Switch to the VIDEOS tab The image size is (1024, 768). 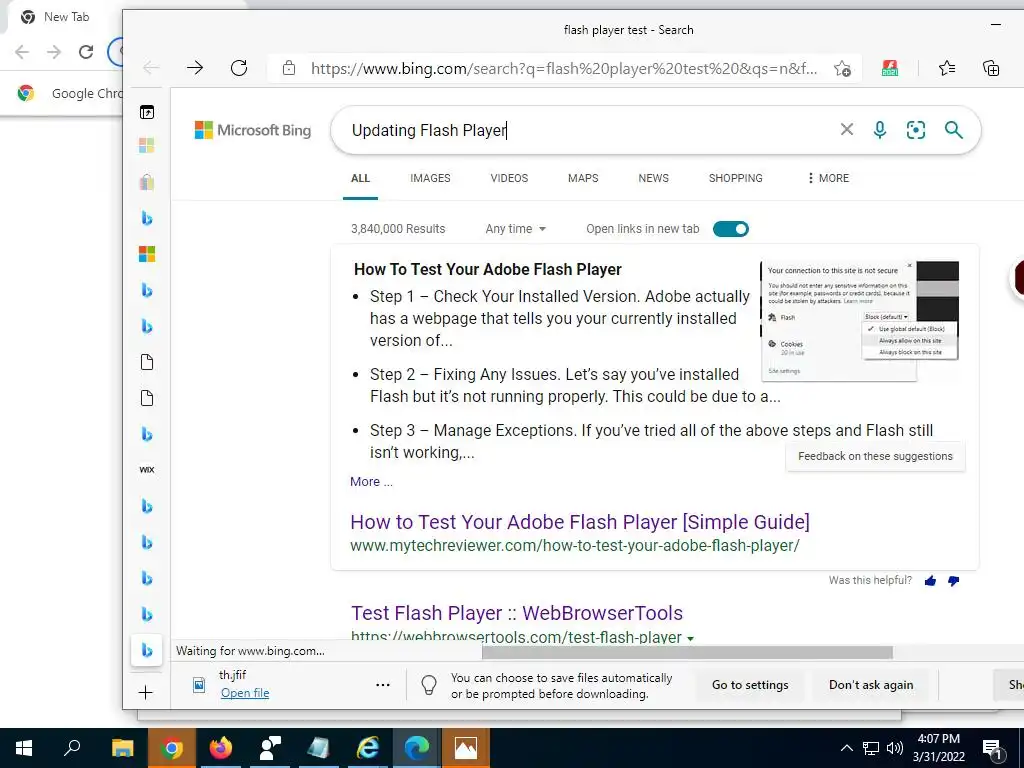[x=509, y=178]
